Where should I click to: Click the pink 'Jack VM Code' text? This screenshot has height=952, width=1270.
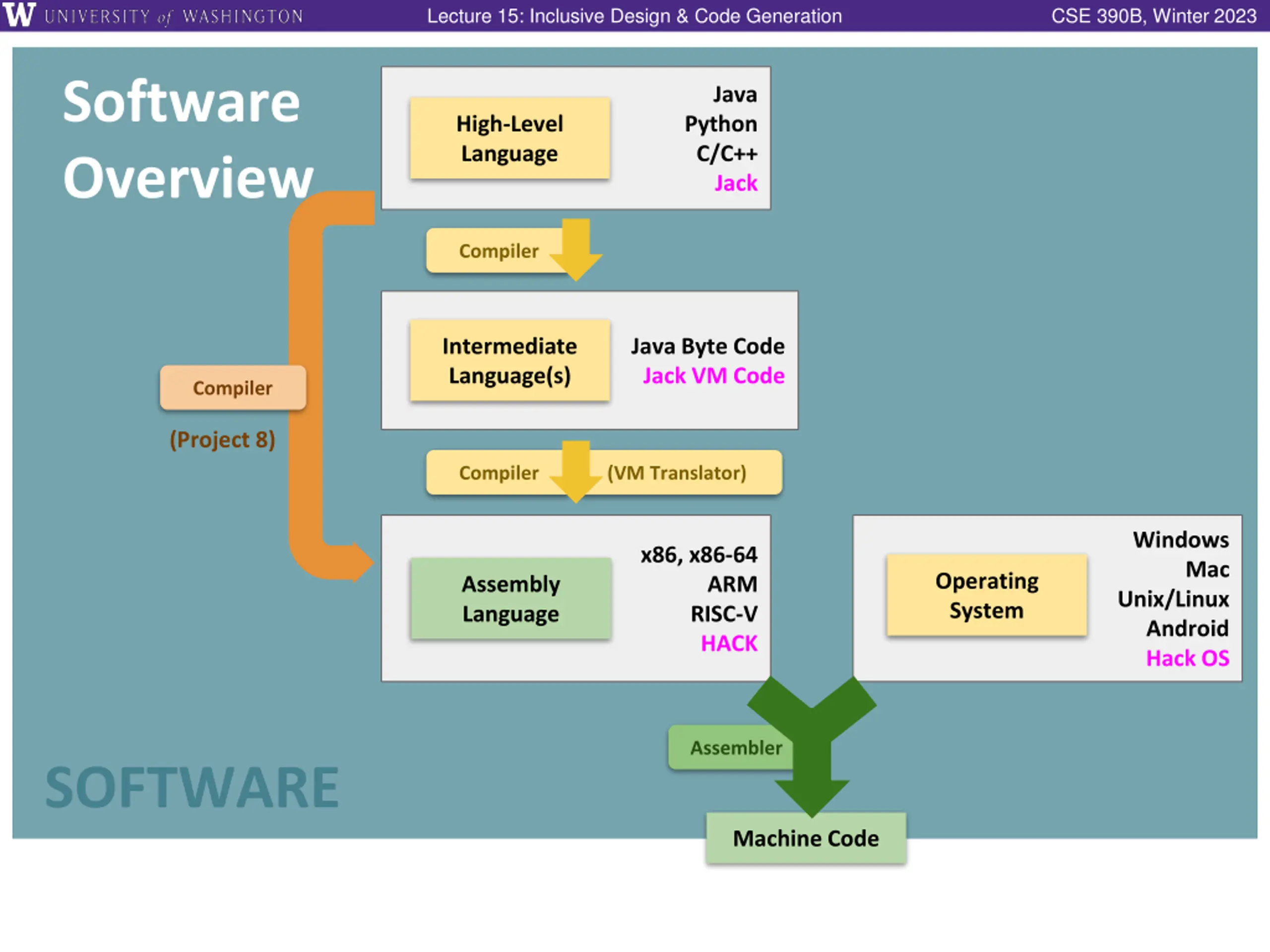tap(713, 376)
